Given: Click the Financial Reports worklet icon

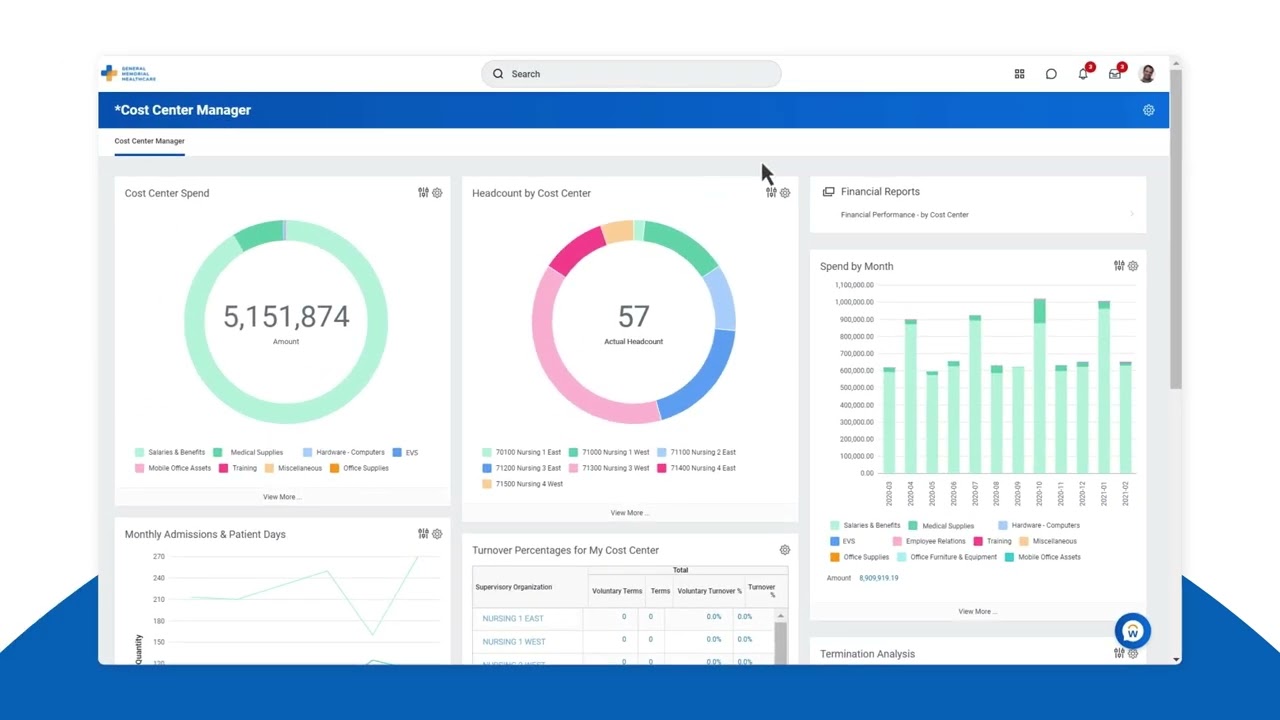Looking at the screenshot, I should point(828,192).
